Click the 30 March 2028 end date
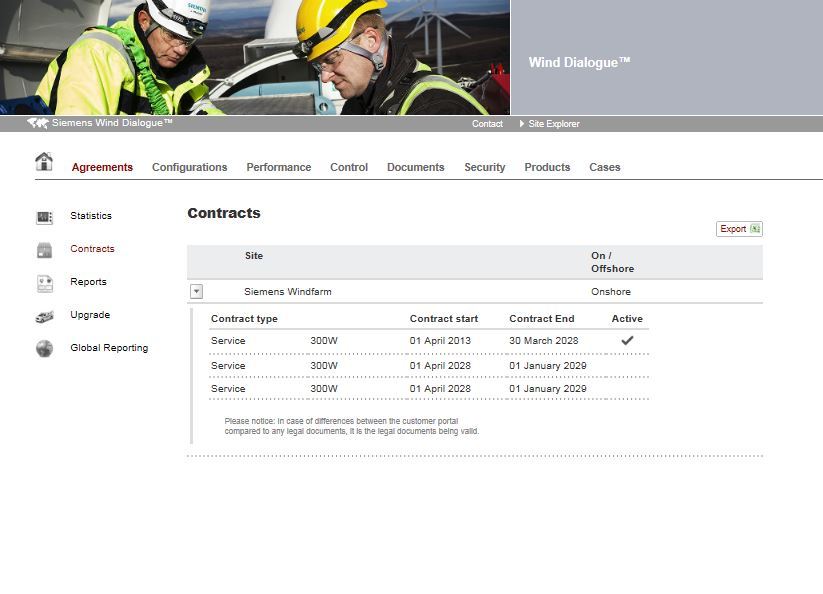Image resolution: width=823 pixels, height=594 pixels. 544,341
